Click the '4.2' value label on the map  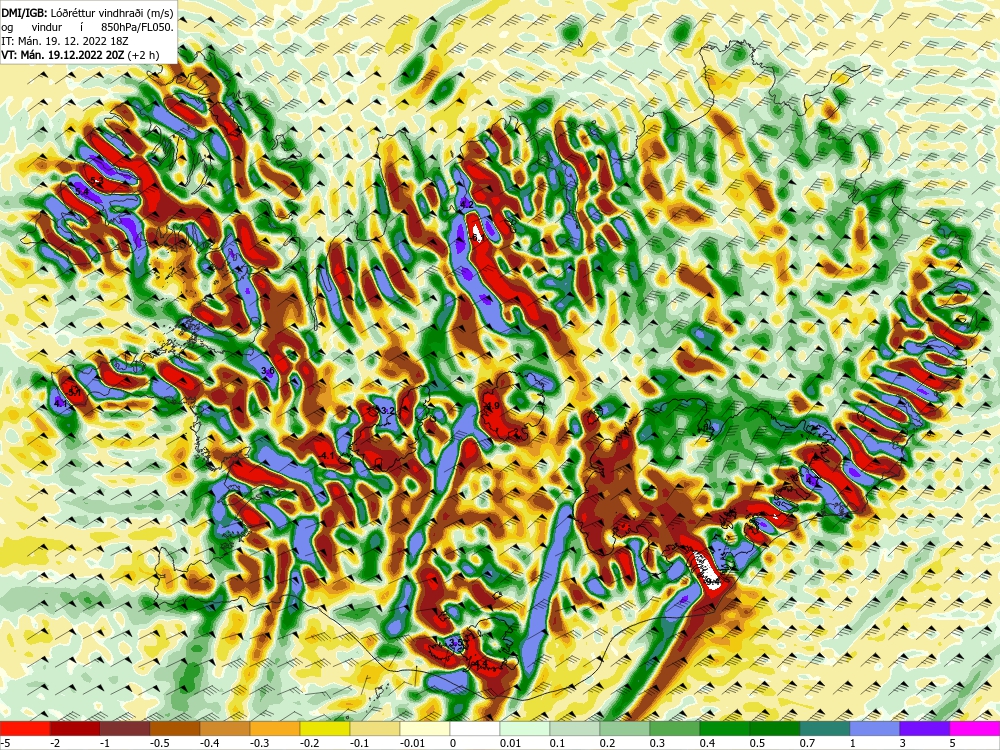click(467, 205)
